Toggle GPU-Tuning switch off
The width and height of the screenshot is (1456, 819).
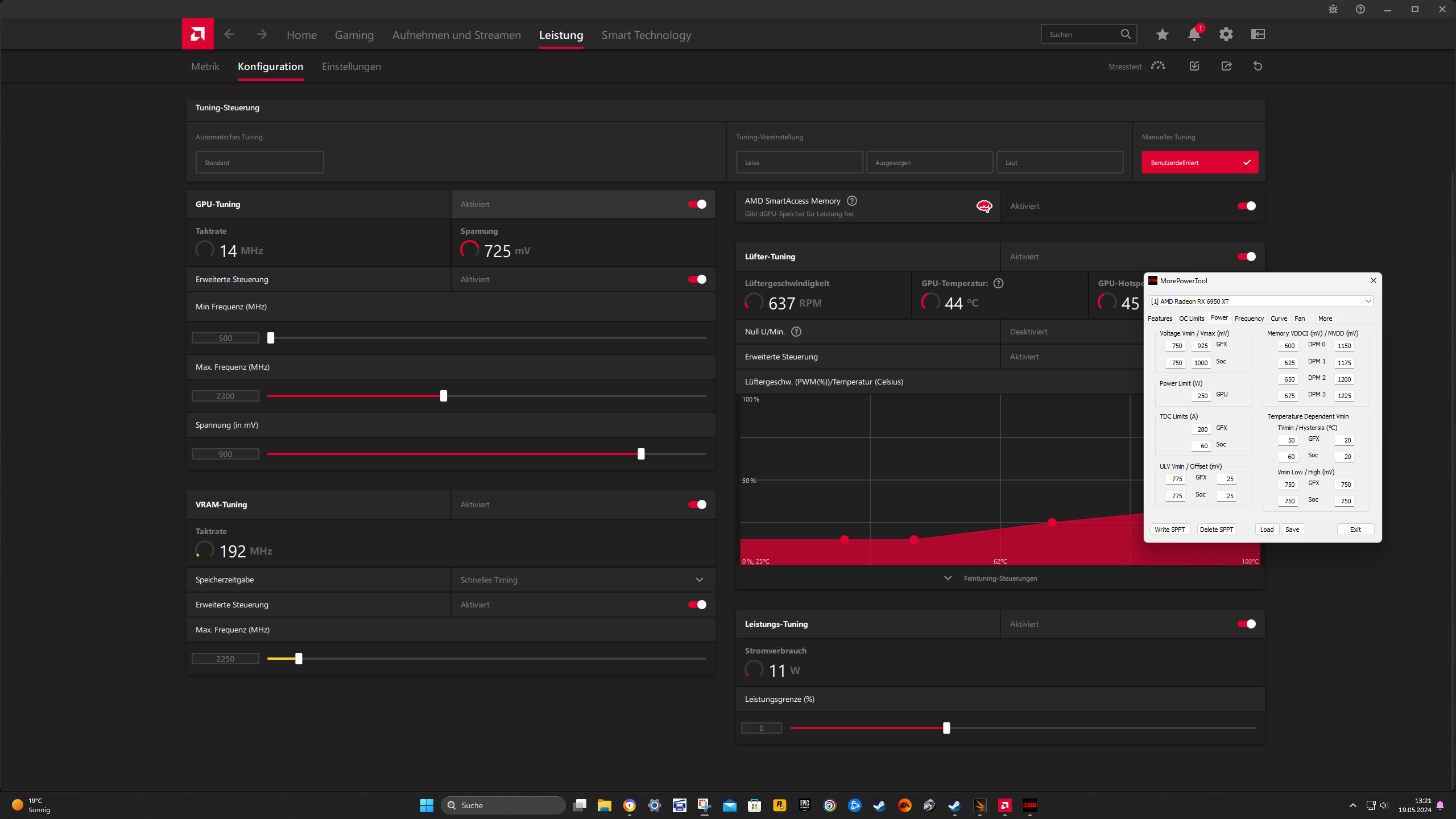pos(697,204)
